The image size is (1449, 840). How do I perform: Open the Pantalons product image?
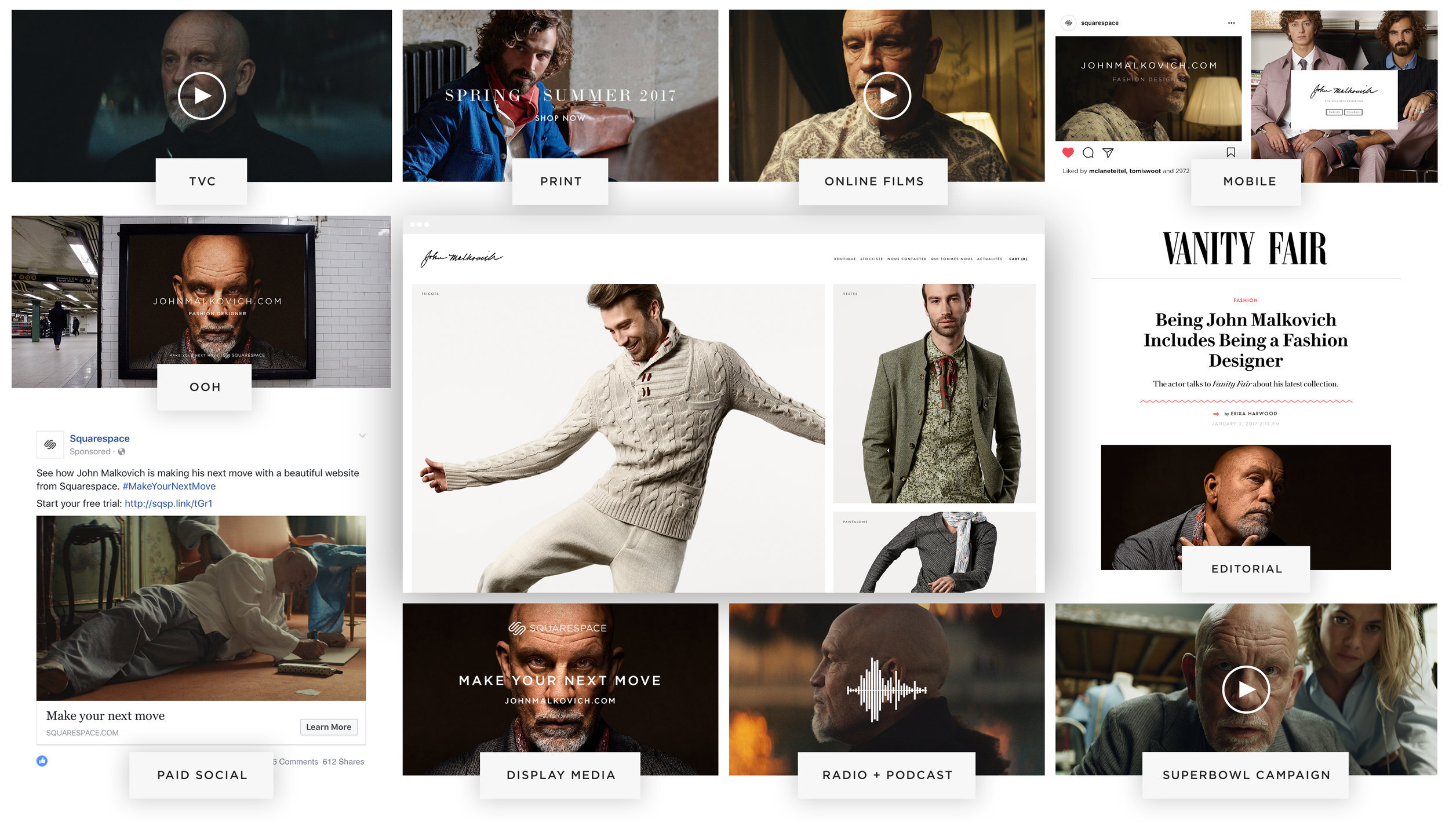(x=934, y=552)
